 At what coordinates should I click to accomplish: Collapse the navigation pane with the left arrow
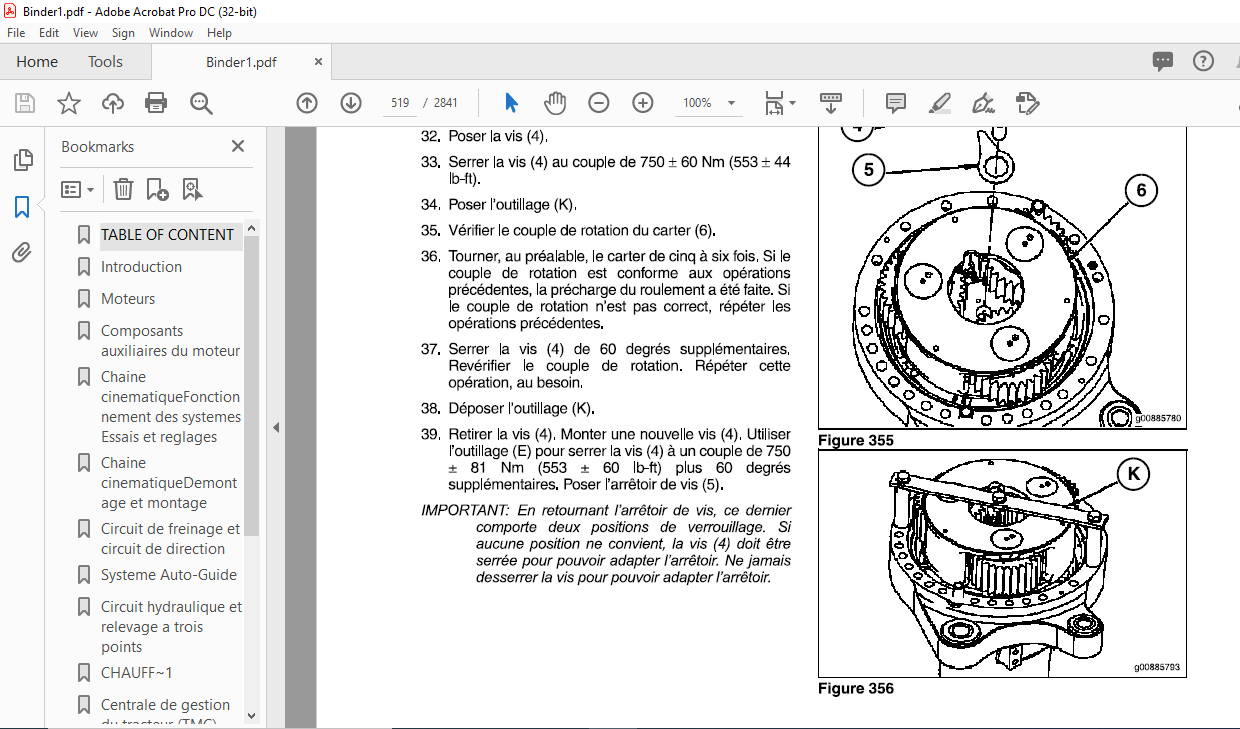(x=276, y=427)
